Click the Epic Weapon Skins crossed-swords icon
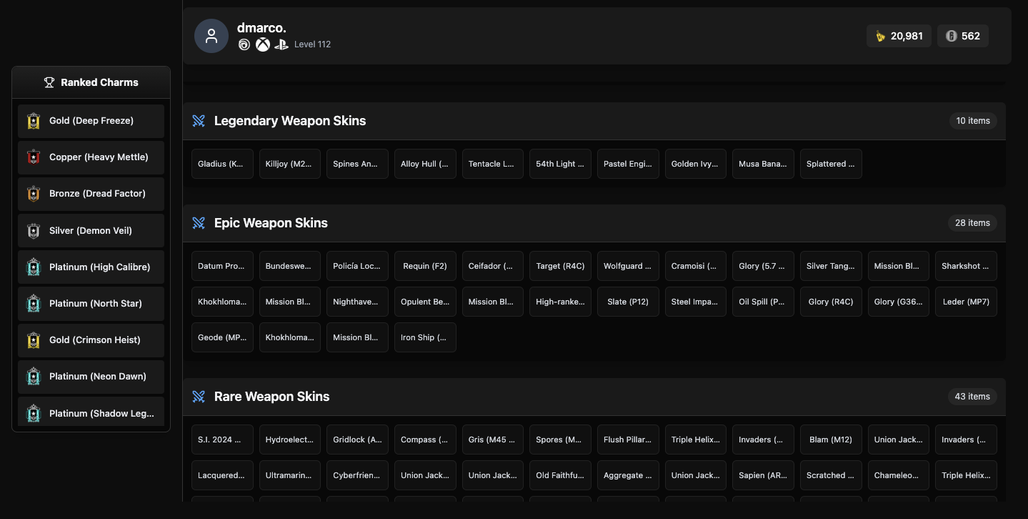1028x519 pixels. [199, 223]
